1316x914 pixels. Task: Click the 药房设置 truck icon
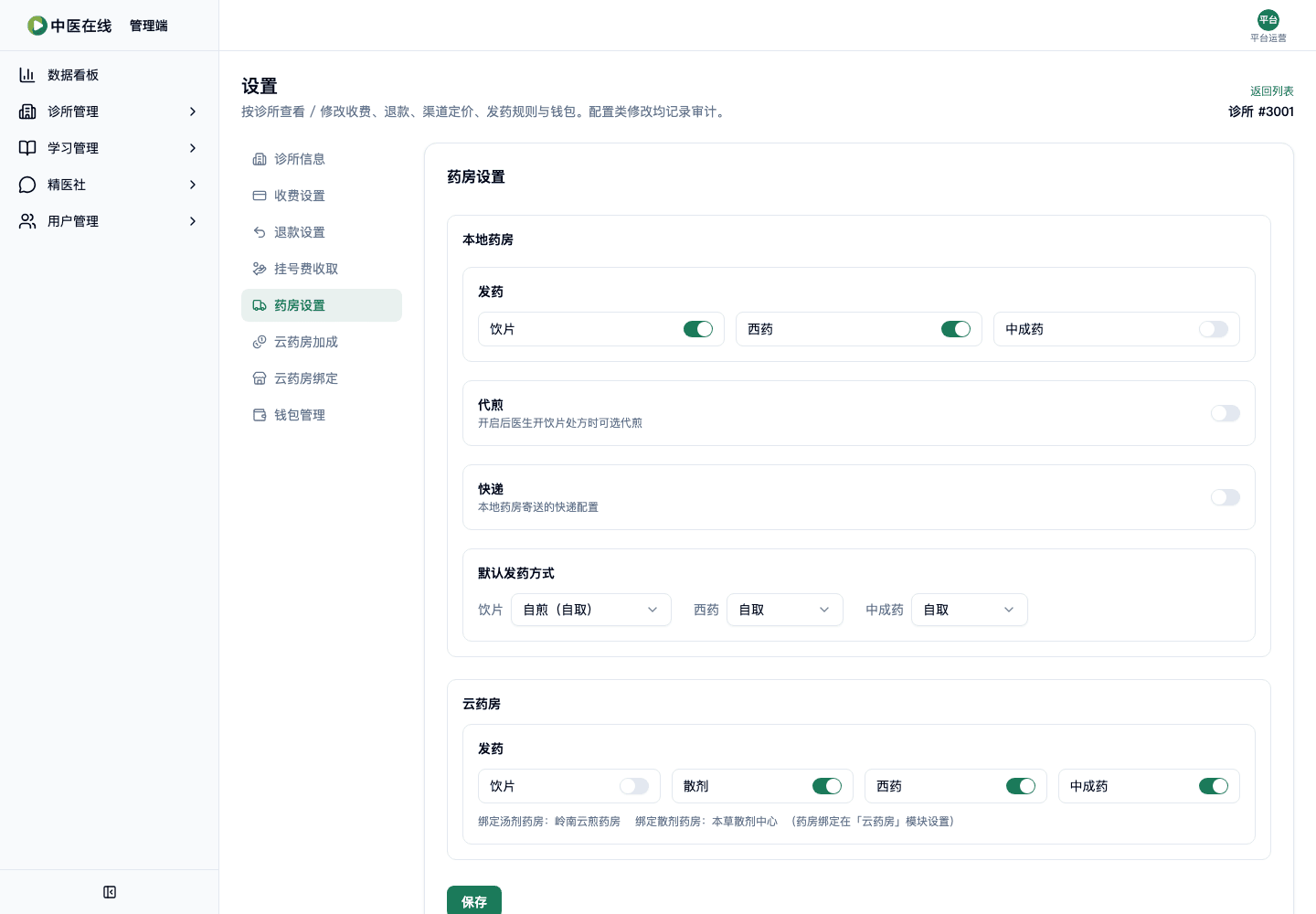coord(260,305)
